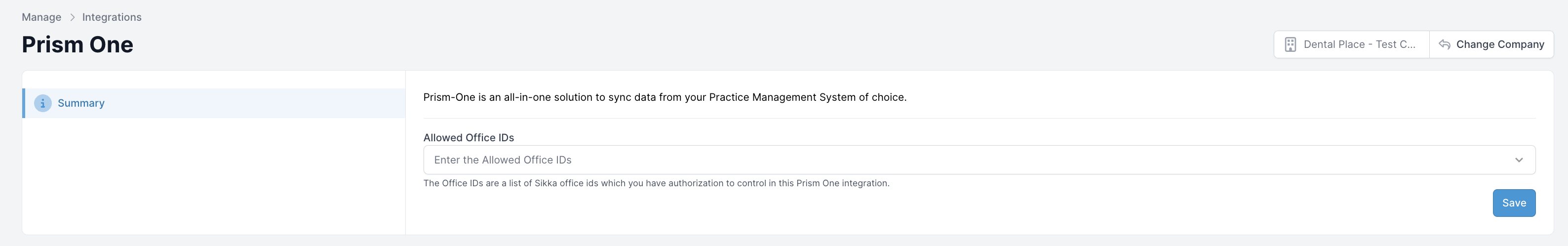1568x246 pixels.
Task: Click the empty sidebar area below Summary
Action: 214,175
